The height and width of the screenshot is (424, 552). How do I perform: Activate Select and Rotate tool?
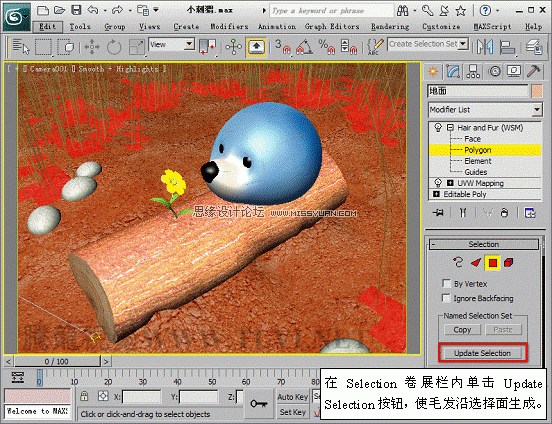click(114, 46)
